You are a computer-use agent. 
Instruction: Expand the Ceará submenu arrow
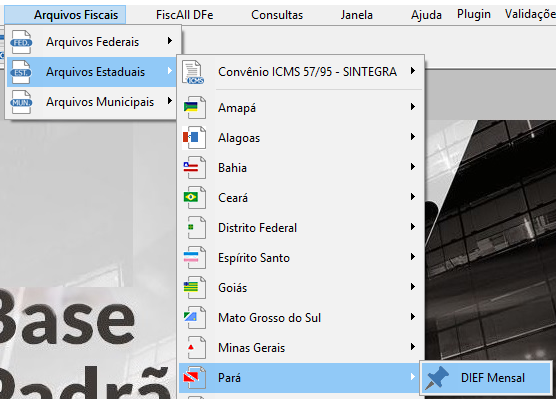(x=413, y=196)
